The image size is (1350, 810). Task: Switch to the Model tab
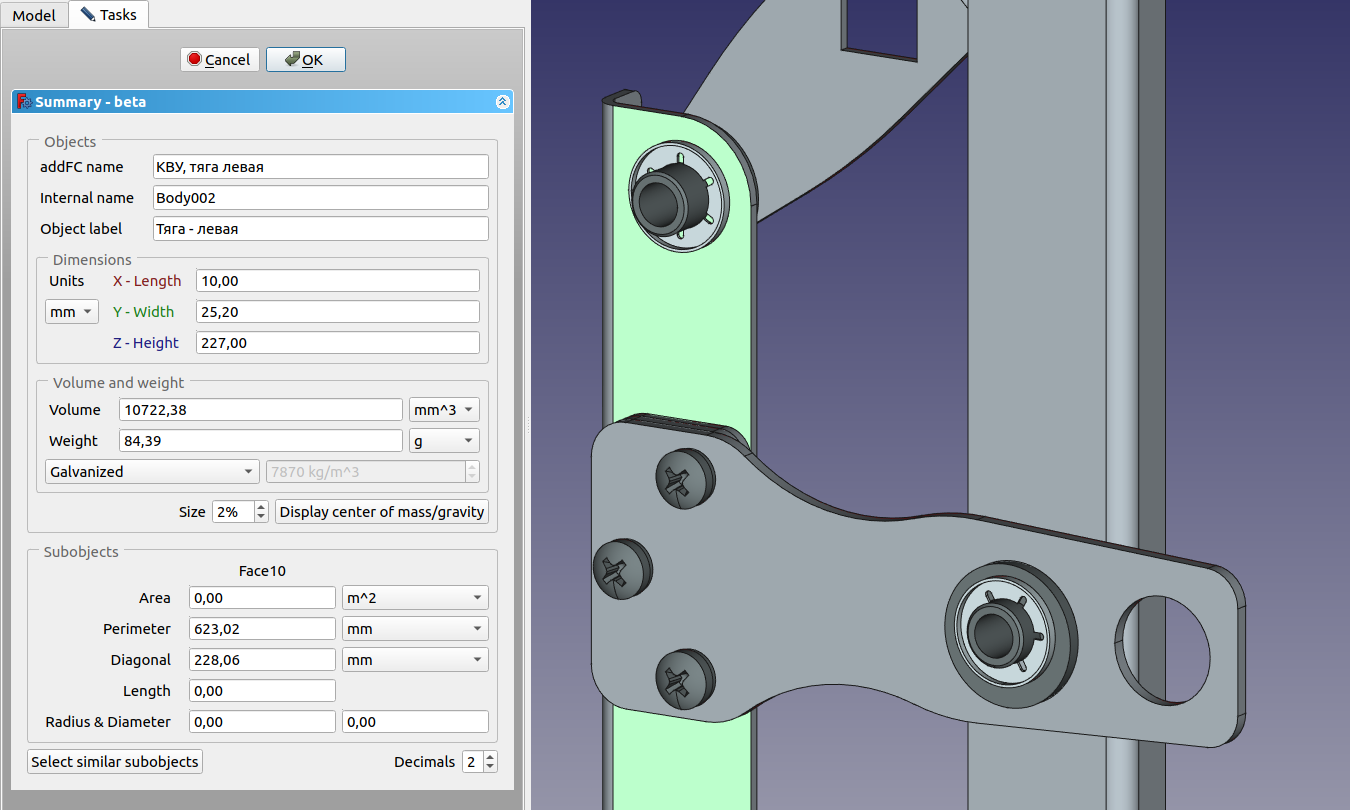click(34, 15)
